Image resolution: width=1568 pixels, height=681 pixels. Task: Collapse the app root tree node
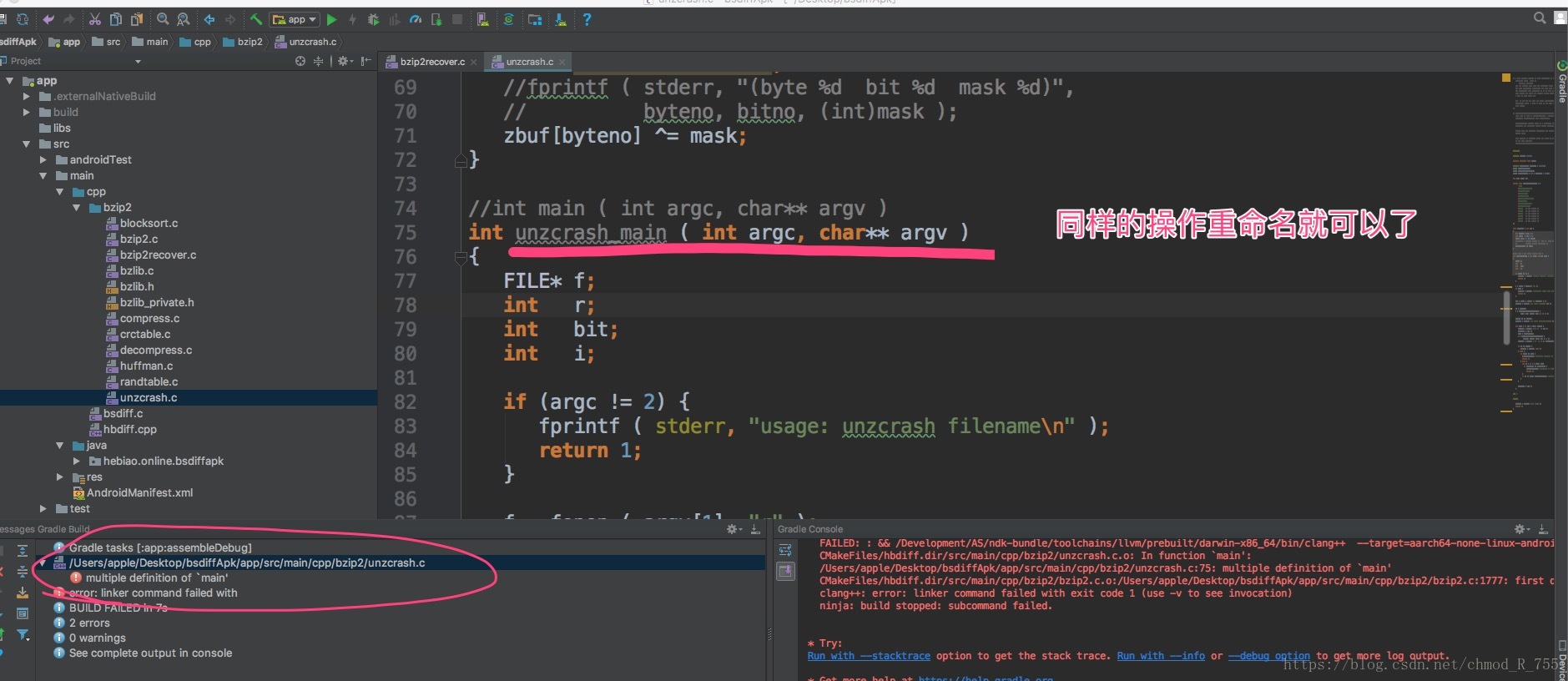[10, 81]
